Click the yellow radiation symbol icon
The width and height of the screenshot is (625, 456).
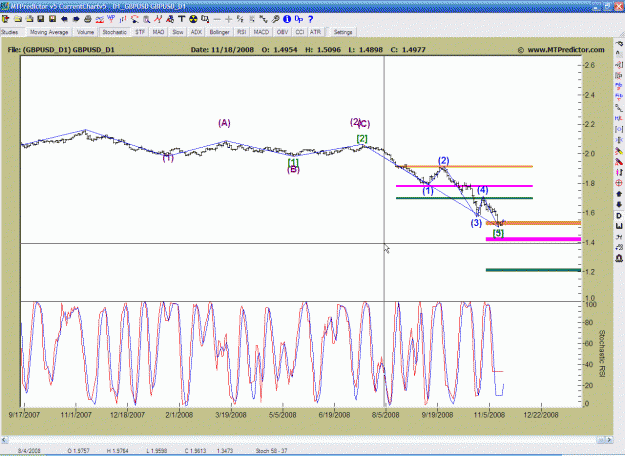[x=193, y=19]
